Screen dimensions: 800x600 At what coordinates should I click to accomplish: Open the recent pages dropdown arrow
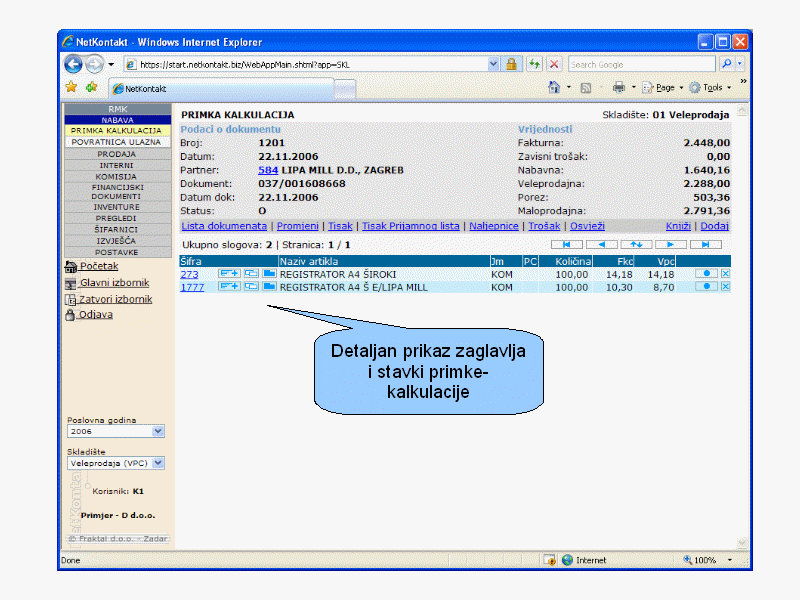point(111,65)
